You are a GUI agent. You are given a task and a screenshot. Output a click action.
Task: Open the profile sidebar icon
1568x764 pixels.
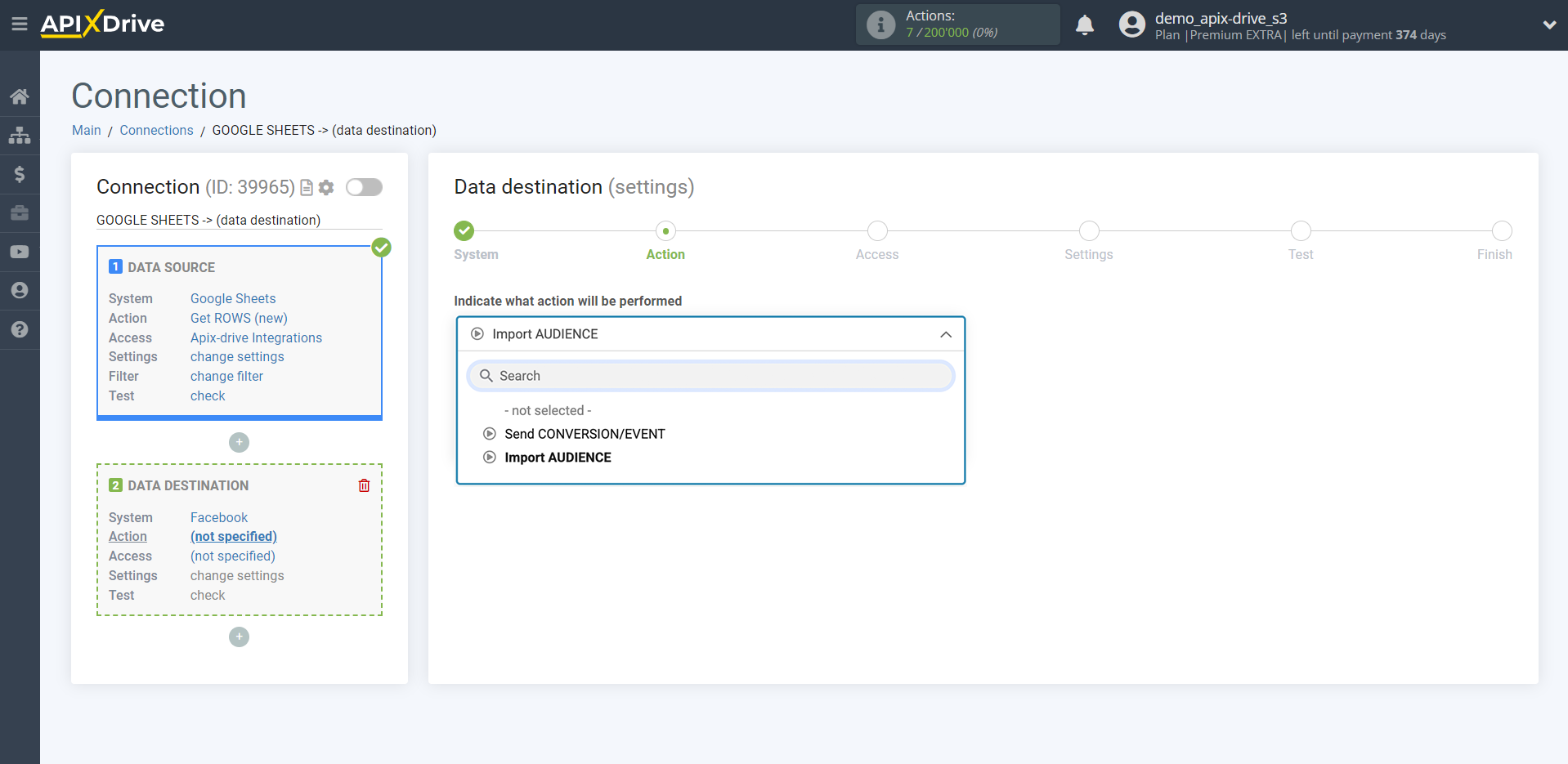(x=20, y=290)
